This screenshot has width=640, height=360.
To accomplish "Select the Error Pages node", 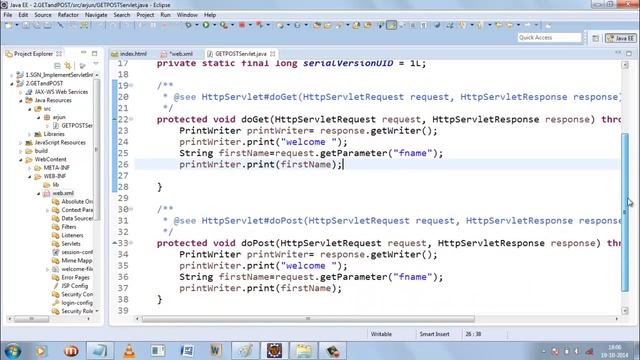I will [x=71, y=278].
